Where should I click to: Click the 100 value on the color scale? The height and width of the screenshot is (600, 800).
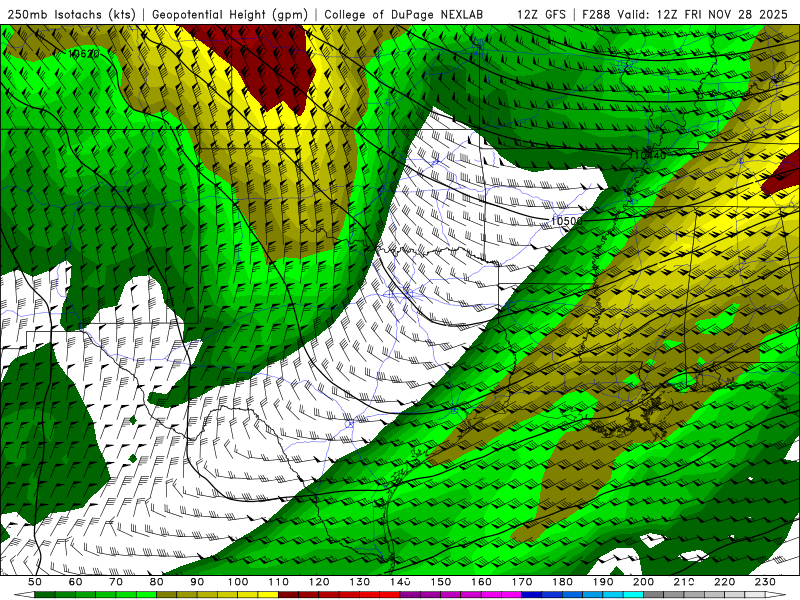coord(238,582)
